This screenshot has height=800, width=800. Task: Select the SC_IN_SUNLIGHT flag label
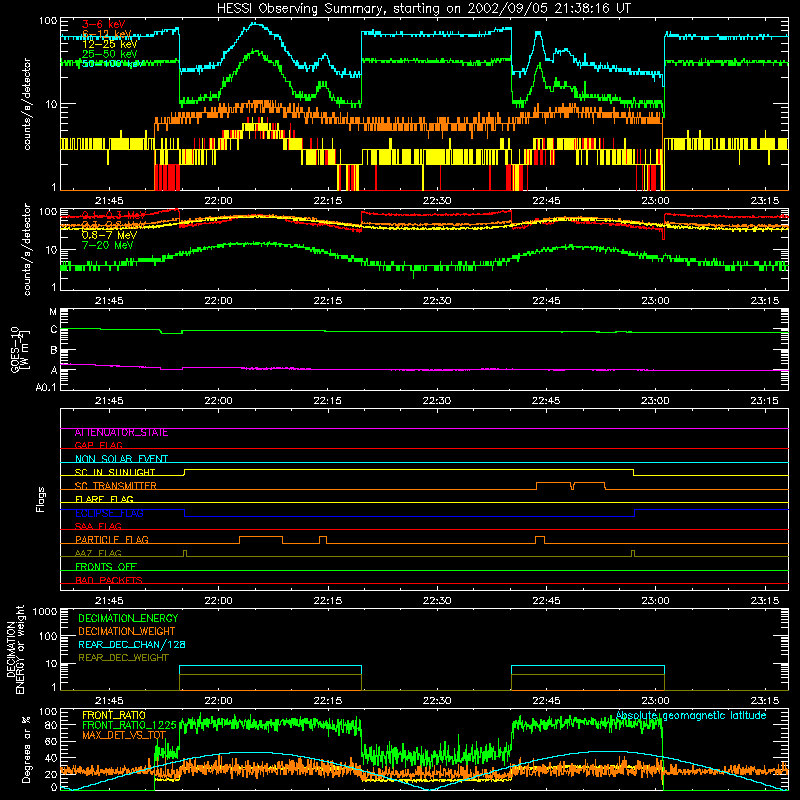tap(115, 472)
